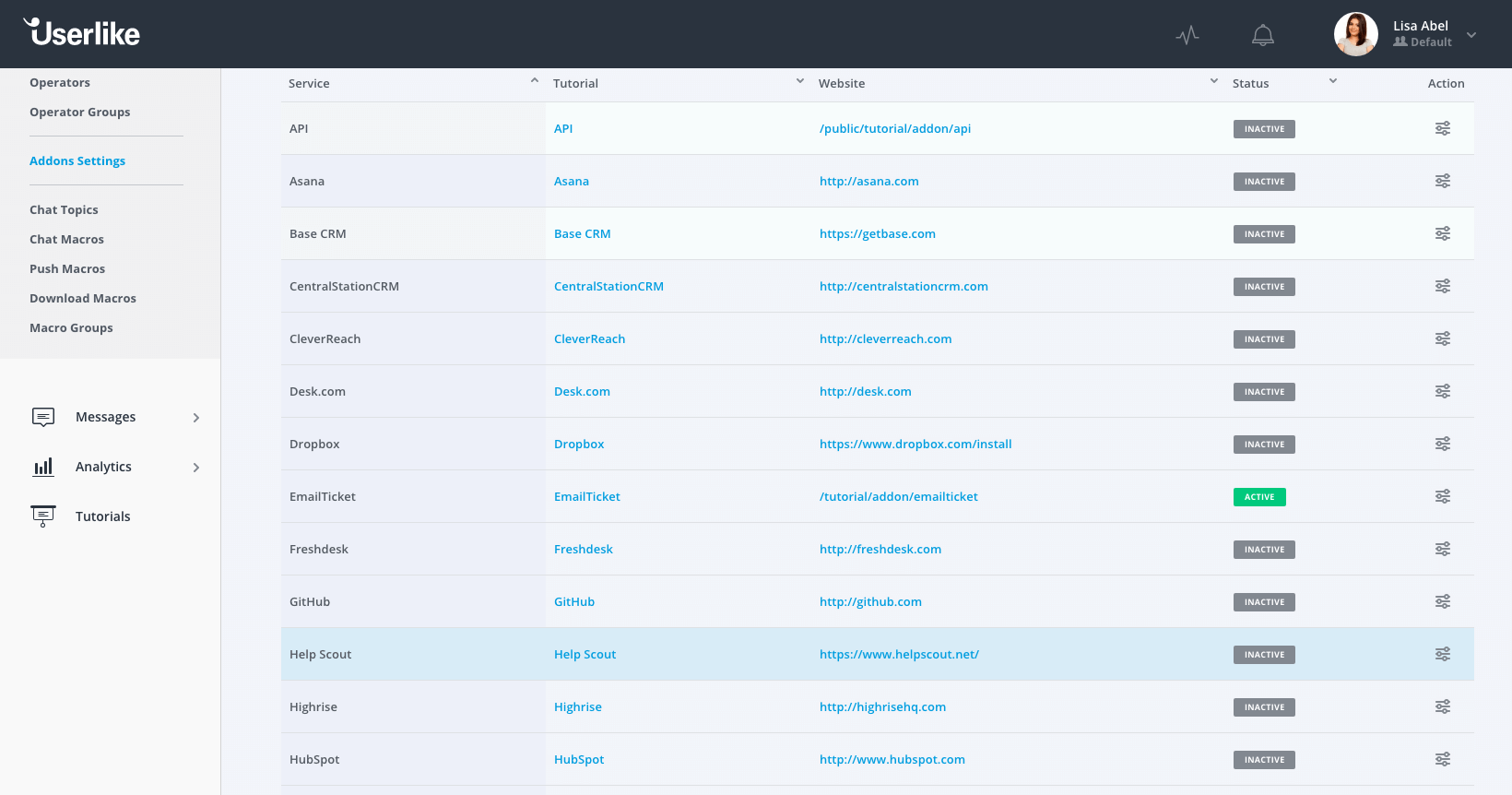Open the Highrise tutorial link
This screenshot has height=795, width=1512.
578,706
